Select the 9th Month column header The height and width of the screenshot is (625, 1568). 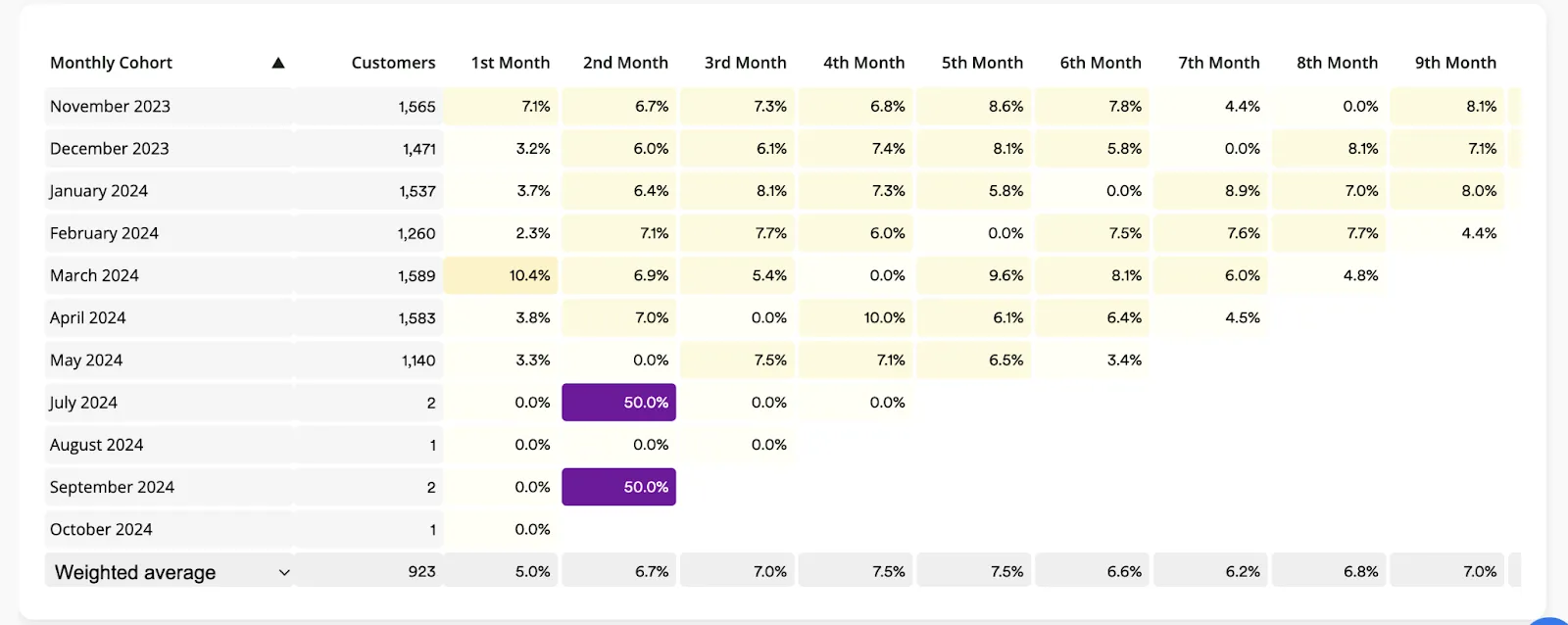coord(1455,63)
